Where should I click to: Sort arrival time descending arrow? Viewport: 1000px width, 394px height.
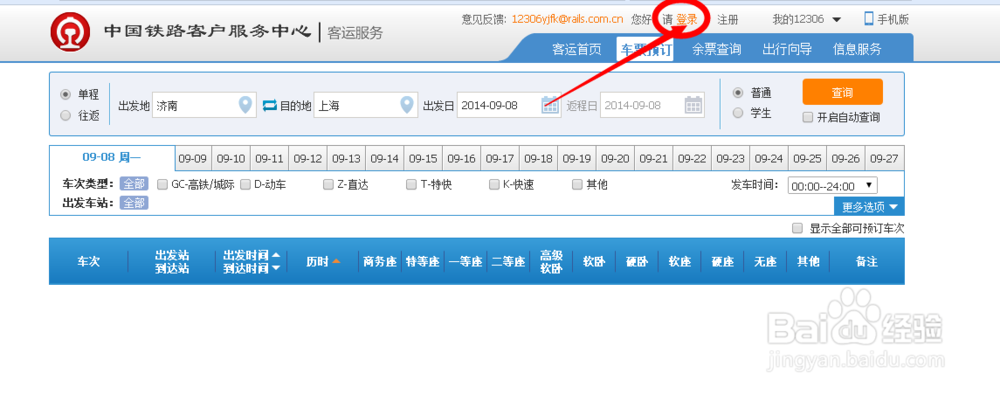pyautogui.click(x=276, y=268)
